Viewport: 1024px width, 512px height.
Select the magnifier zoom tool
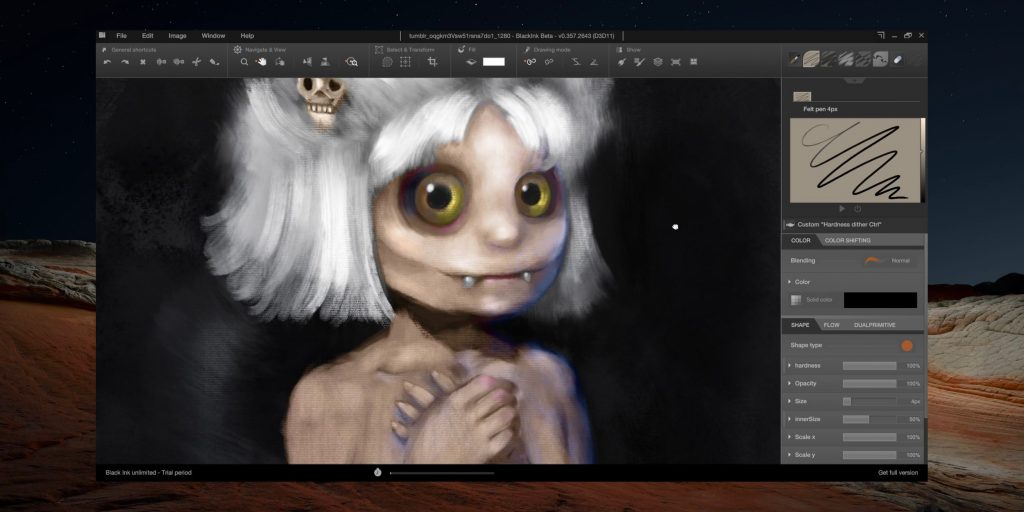tap(244, 62)
